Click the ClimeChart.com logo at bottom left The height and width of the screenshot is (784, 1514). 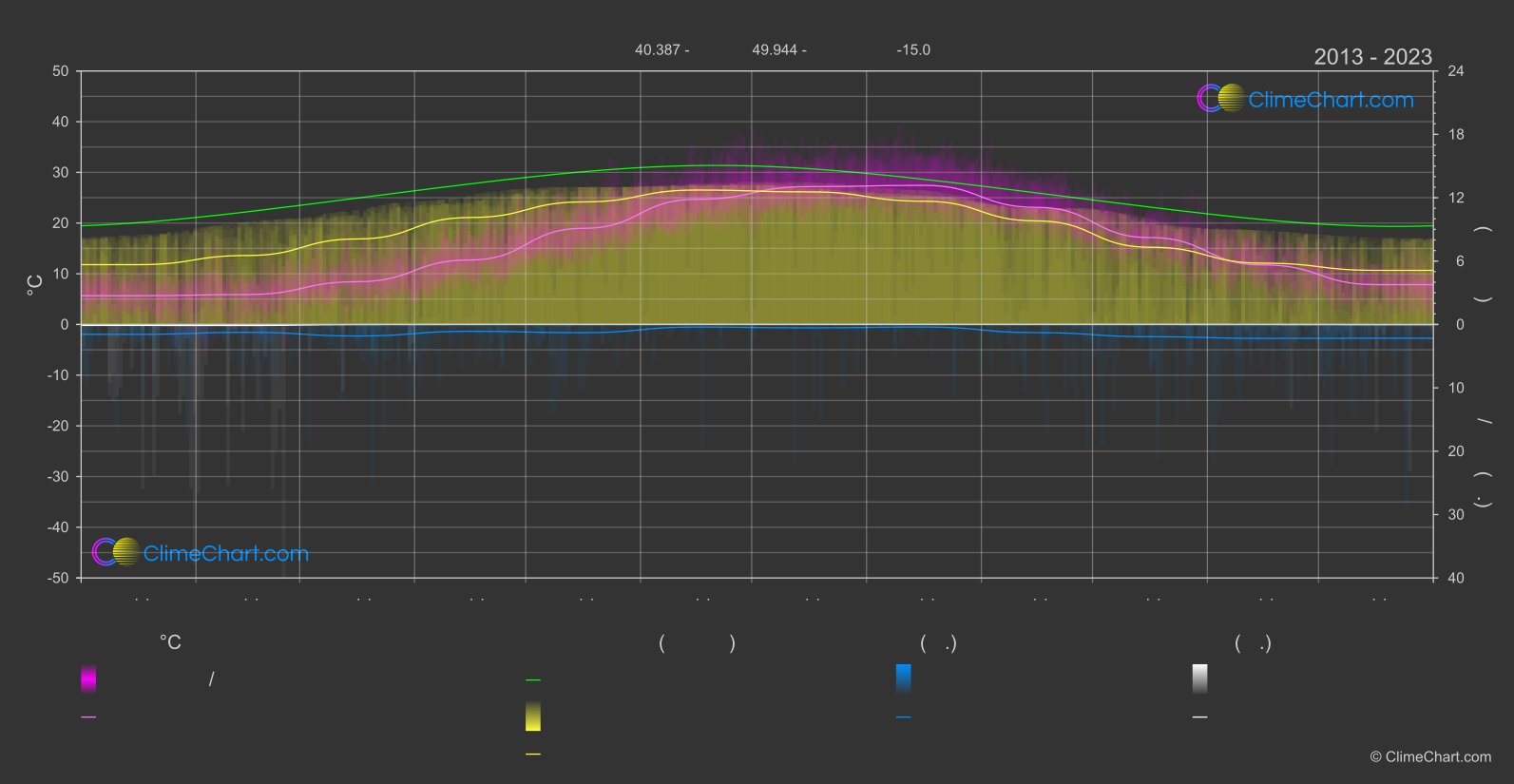coord(201,552)
